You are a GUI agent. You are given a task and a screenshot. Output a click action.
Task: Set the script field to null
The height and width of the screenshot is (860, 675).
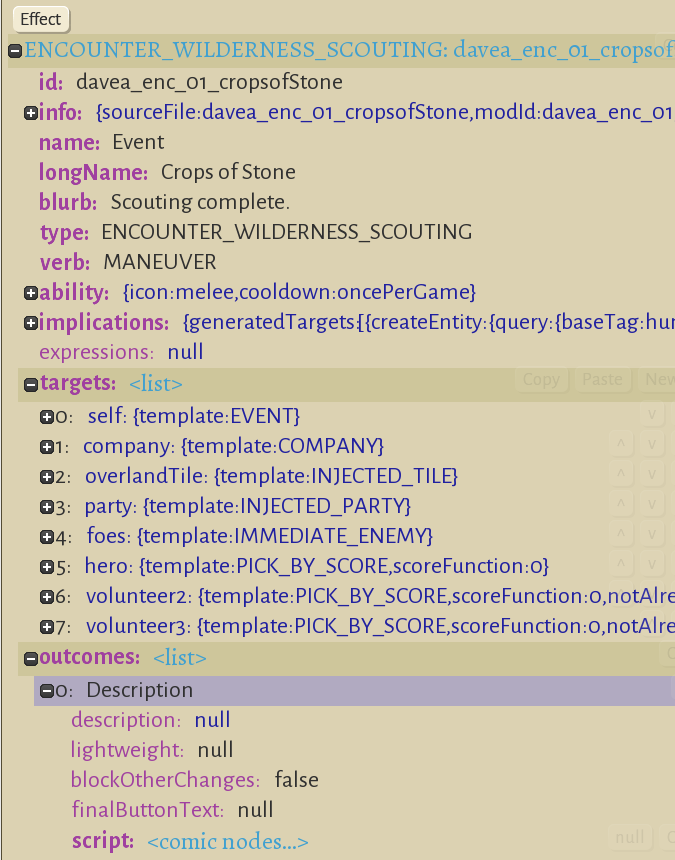click(x=629, y=838)
